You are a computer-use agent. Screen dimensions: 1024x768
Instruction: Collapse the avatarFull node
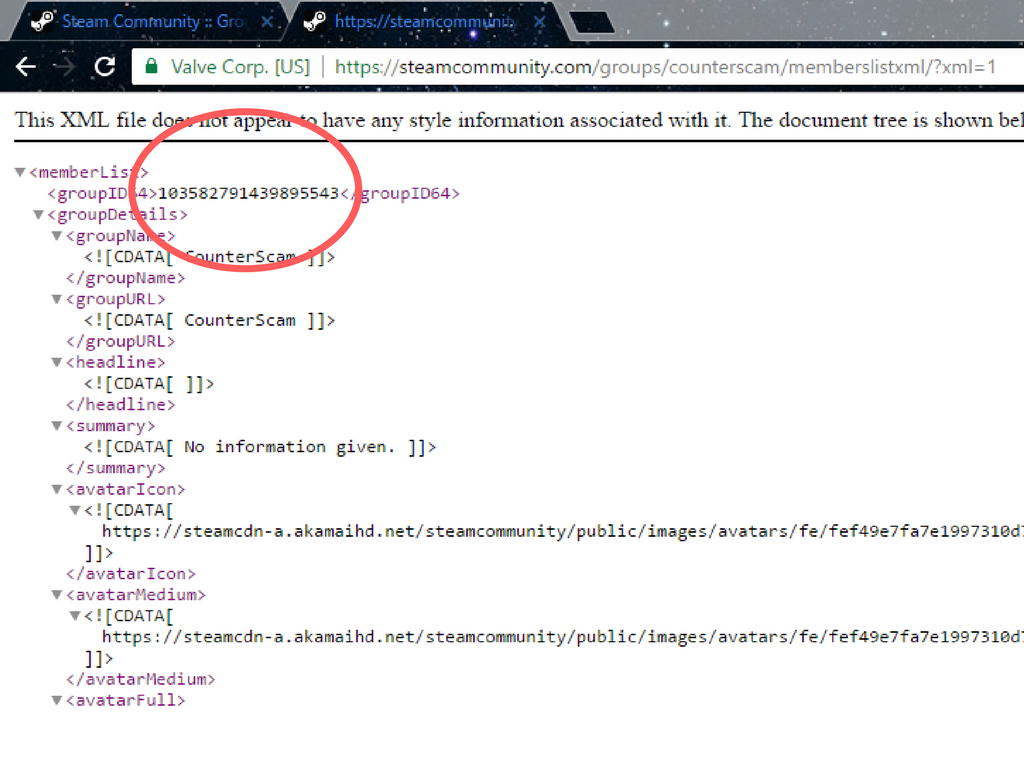57,701
